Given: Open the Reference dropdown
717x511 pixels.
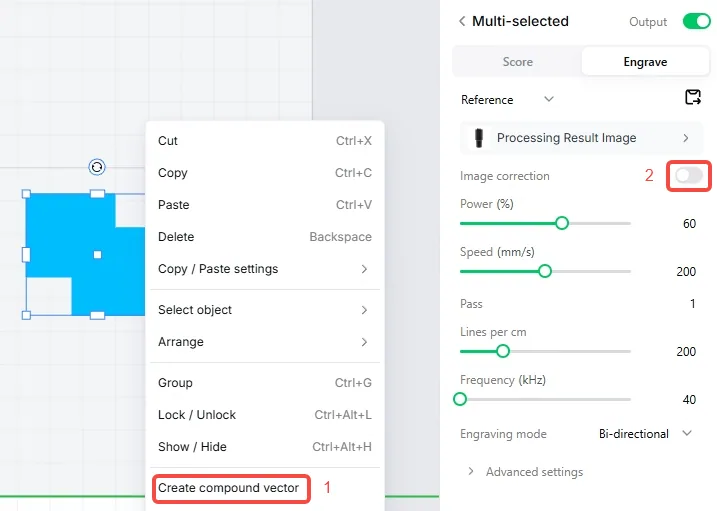Looking at the screenshot, I should pos(507,100).
